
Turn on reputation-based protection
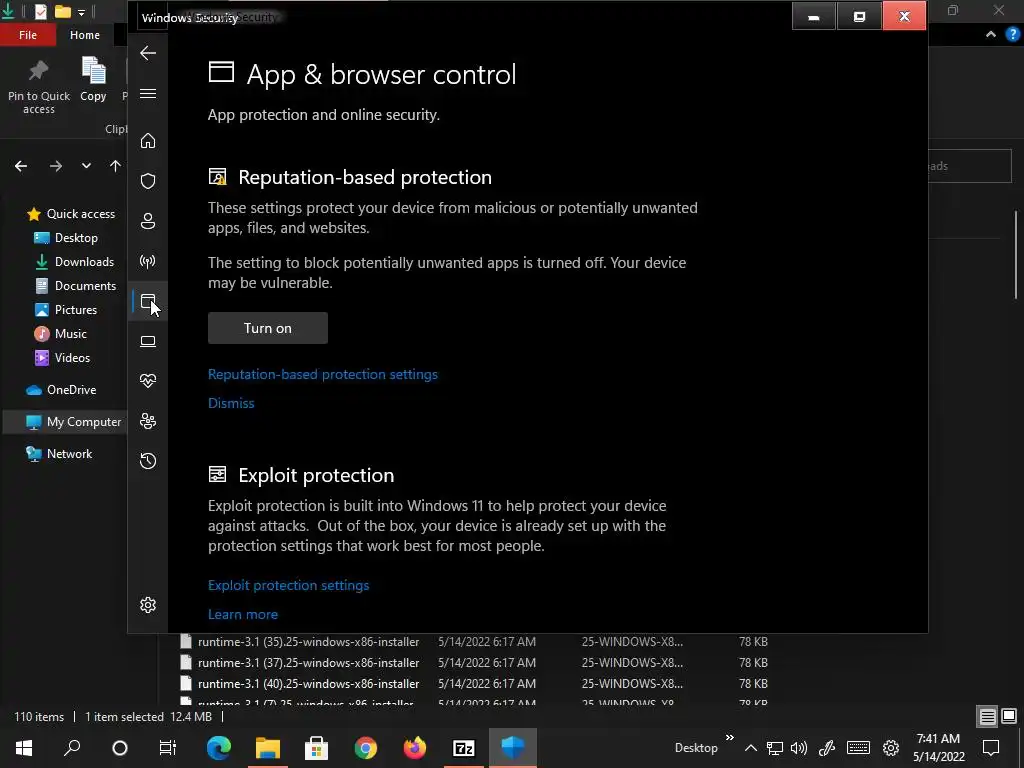point(268,328)
